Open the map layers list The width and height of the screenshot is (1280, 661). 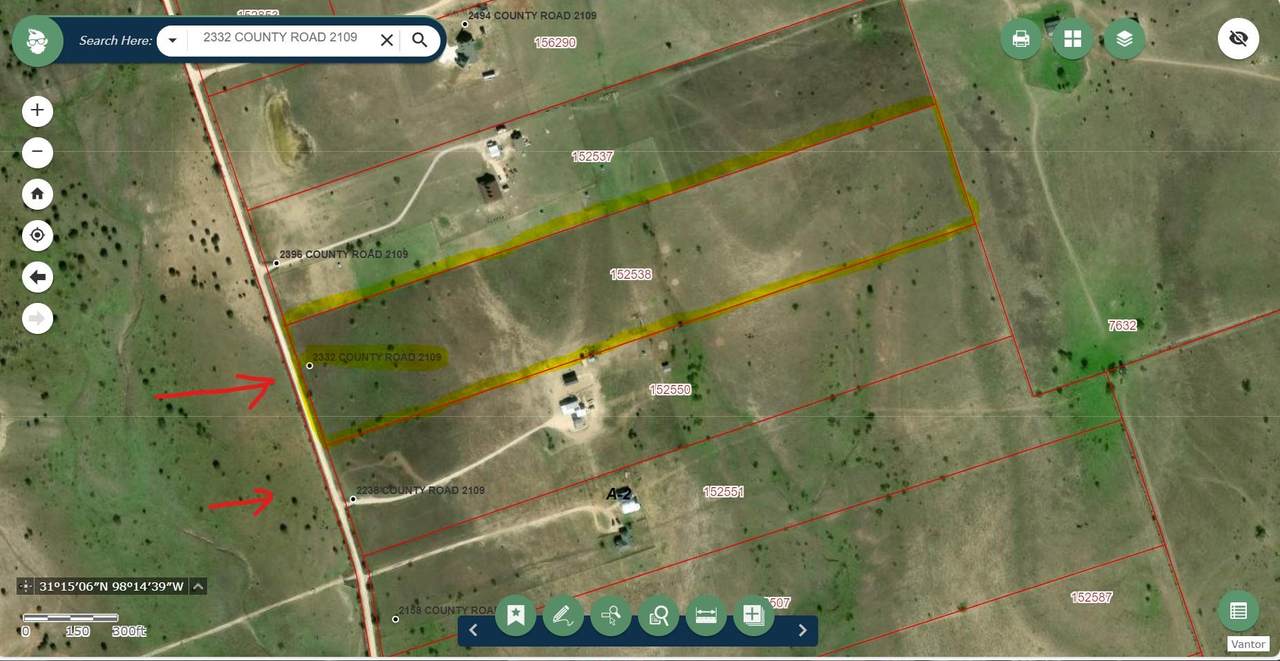pos(1125,39)
